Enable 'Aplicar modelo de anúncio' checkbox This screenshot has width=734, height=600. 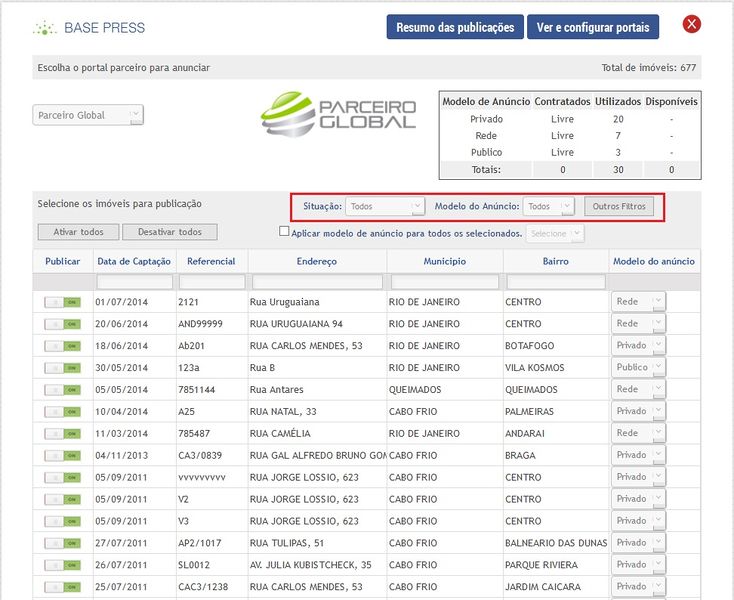pyautogui.click(x=284, y=232)
